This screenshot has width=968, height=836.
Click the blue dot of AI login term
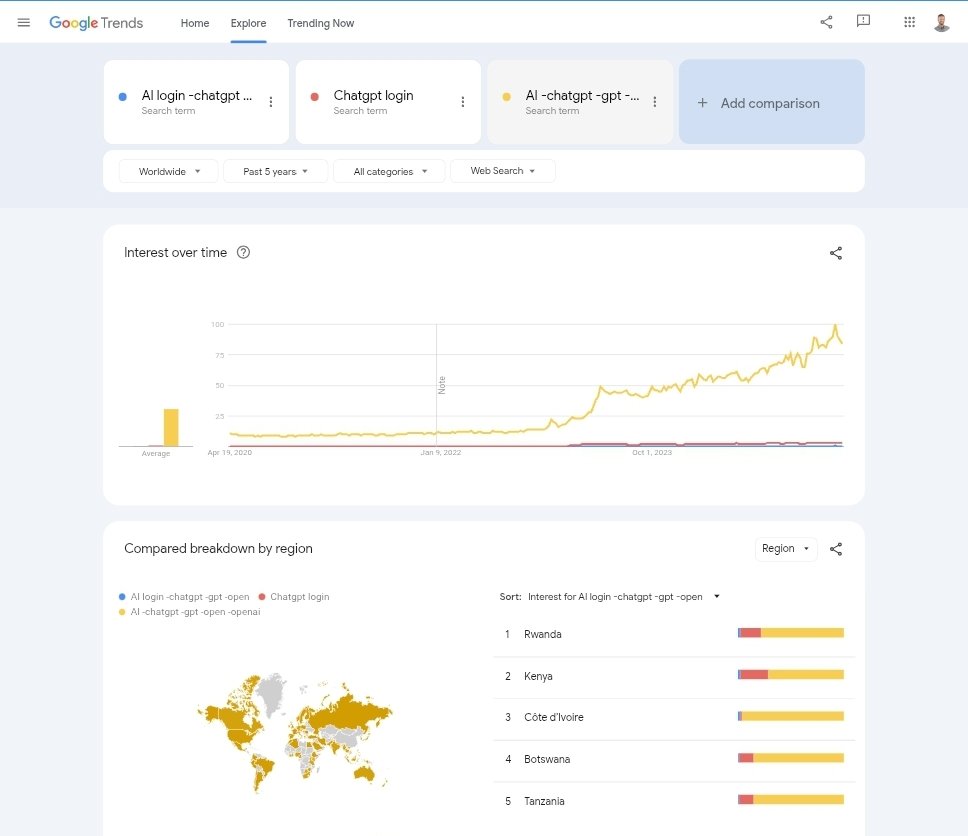[122, 96]
